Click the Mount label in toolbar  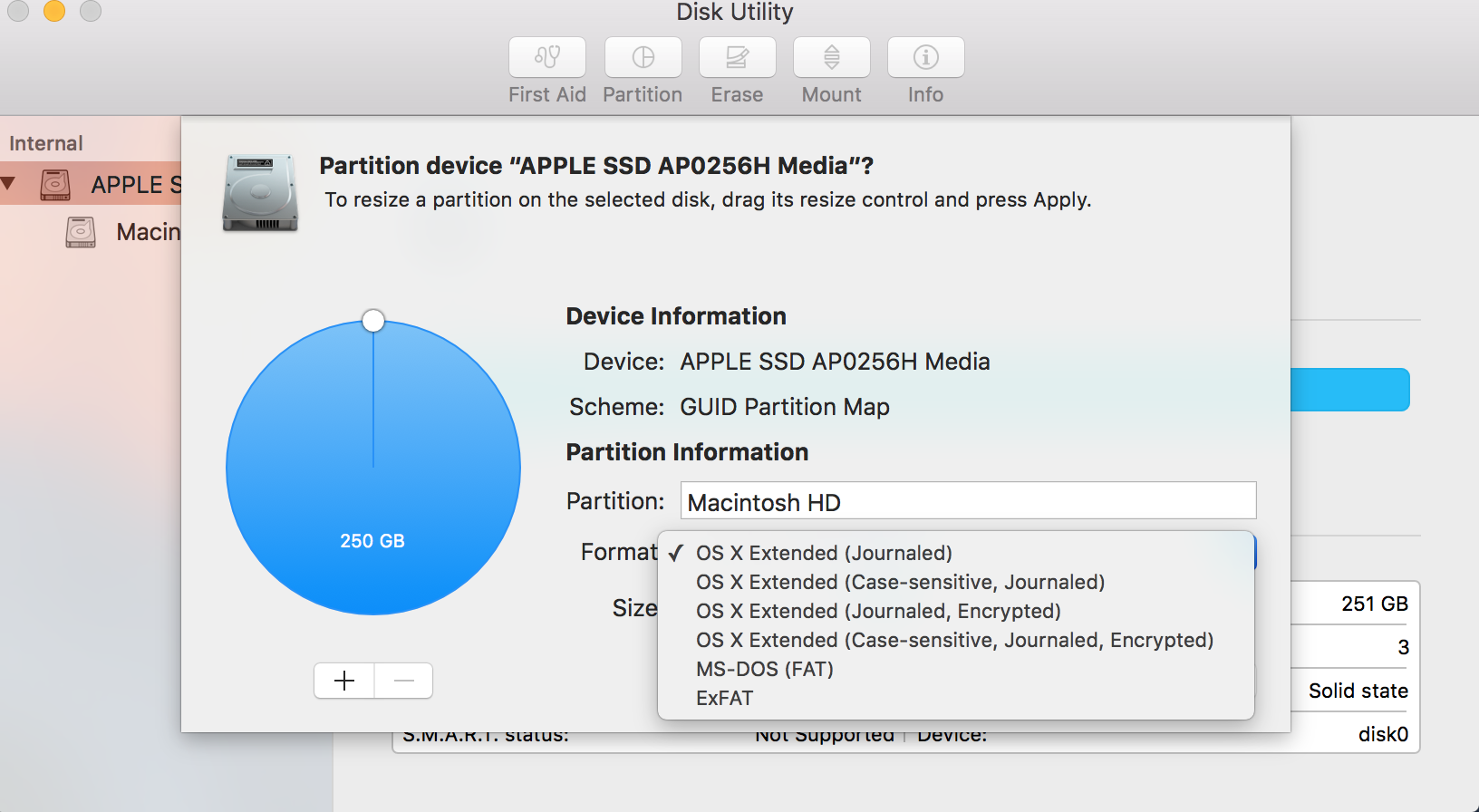(x=832, y=94)
